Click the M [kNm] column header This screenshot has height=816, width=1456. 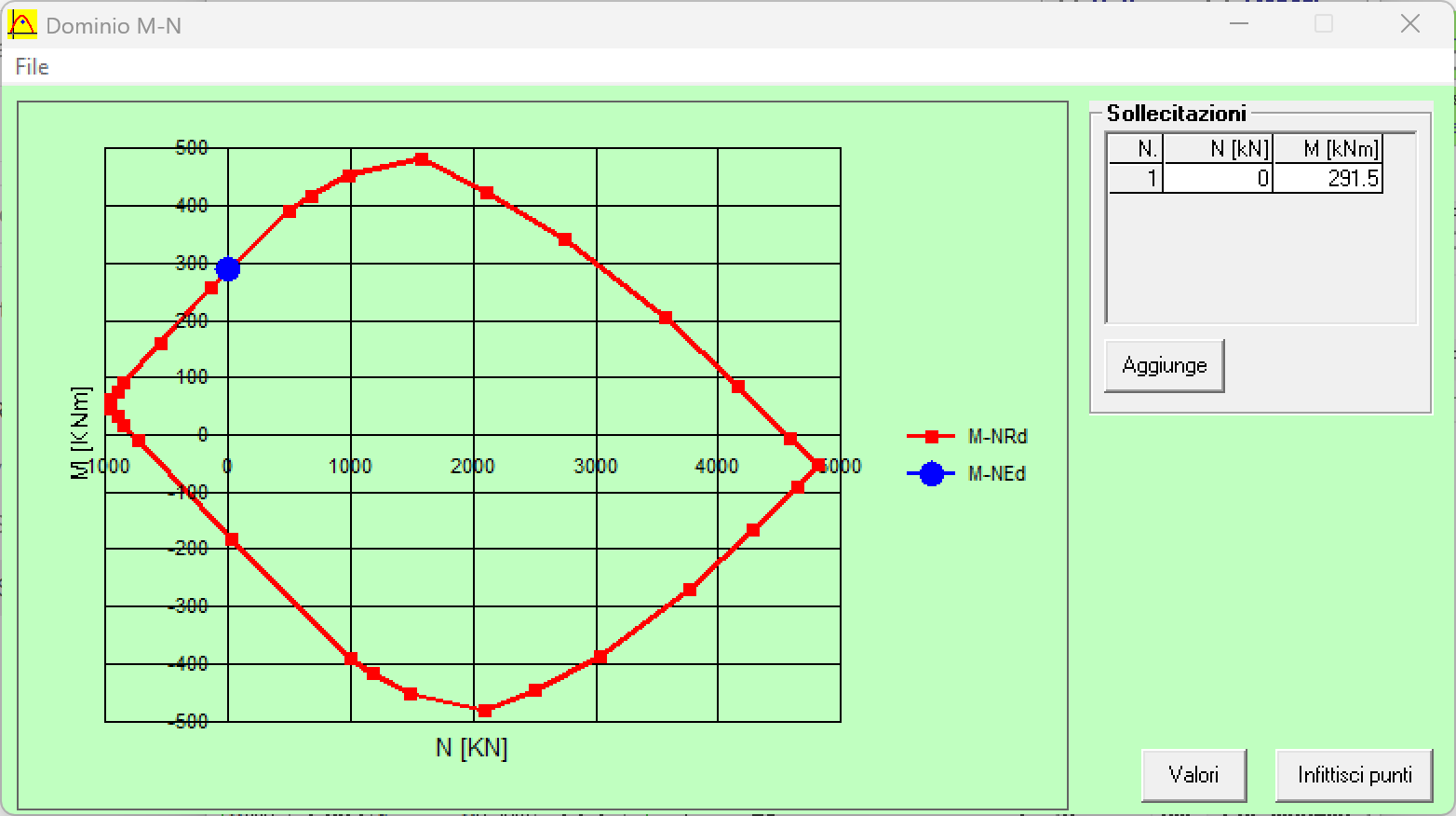(x=1328, y=149)
